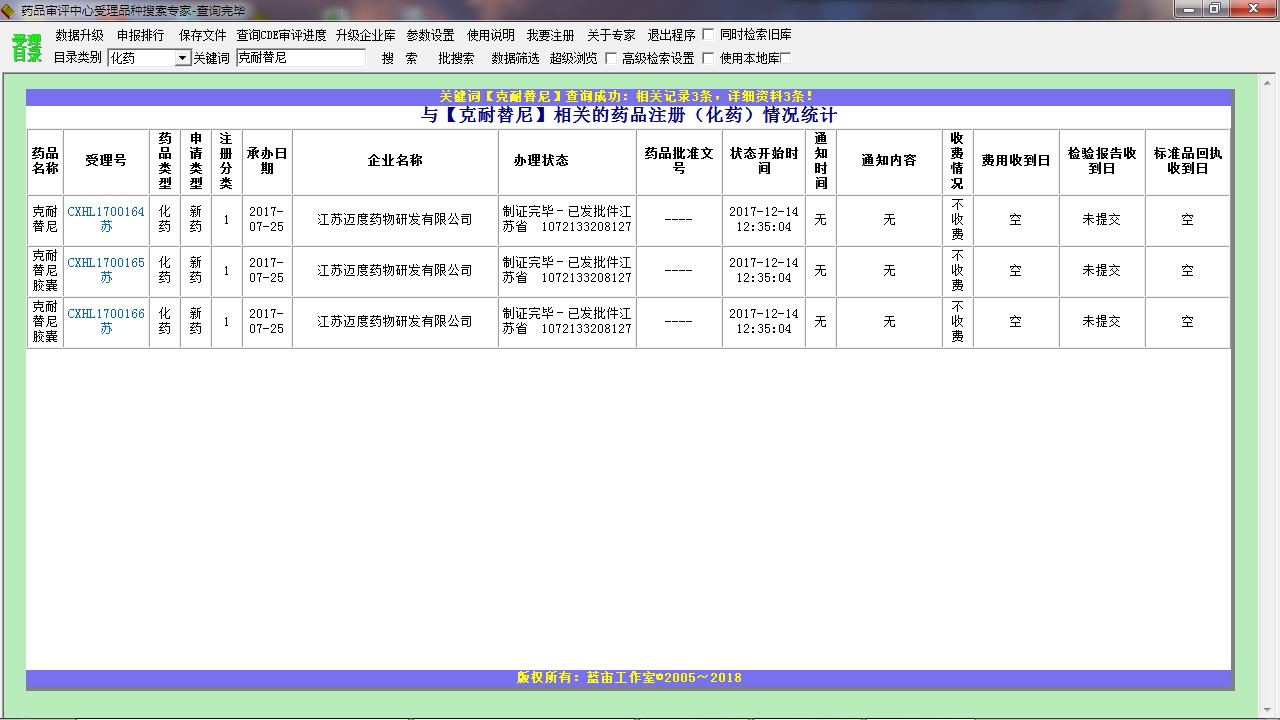Screen dimensions: 1280x720
Task: Open the 数据升级 menu item
Action: pyautogui.click(x=79, y=35)
